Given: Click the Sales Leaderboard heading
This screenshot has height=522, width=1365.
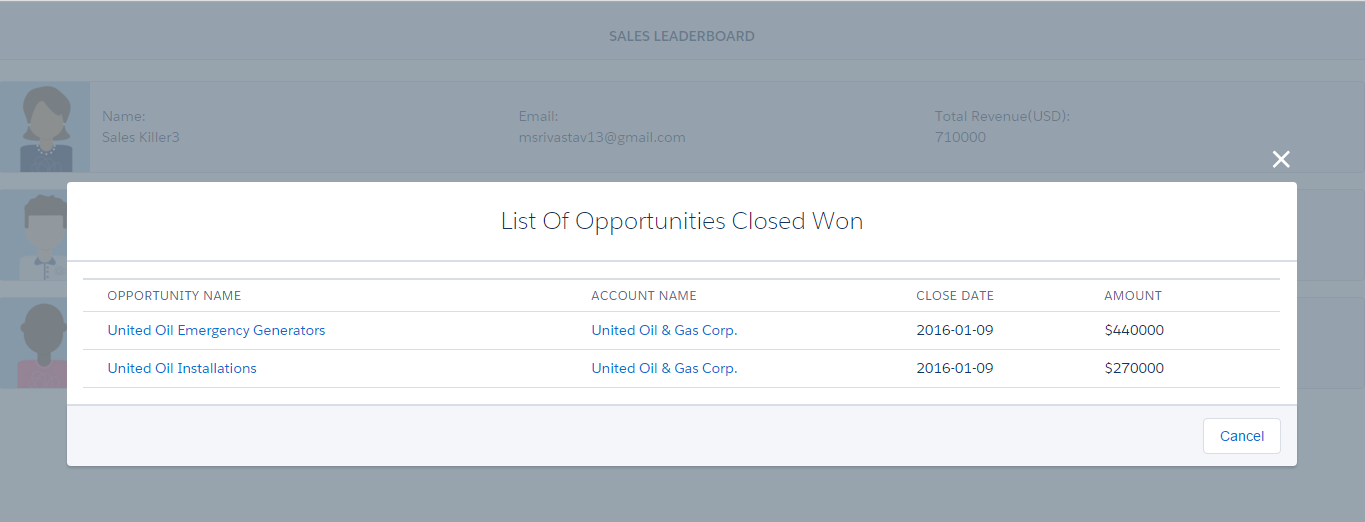Looking at the screenshot, I should click(x=682, y=36).
